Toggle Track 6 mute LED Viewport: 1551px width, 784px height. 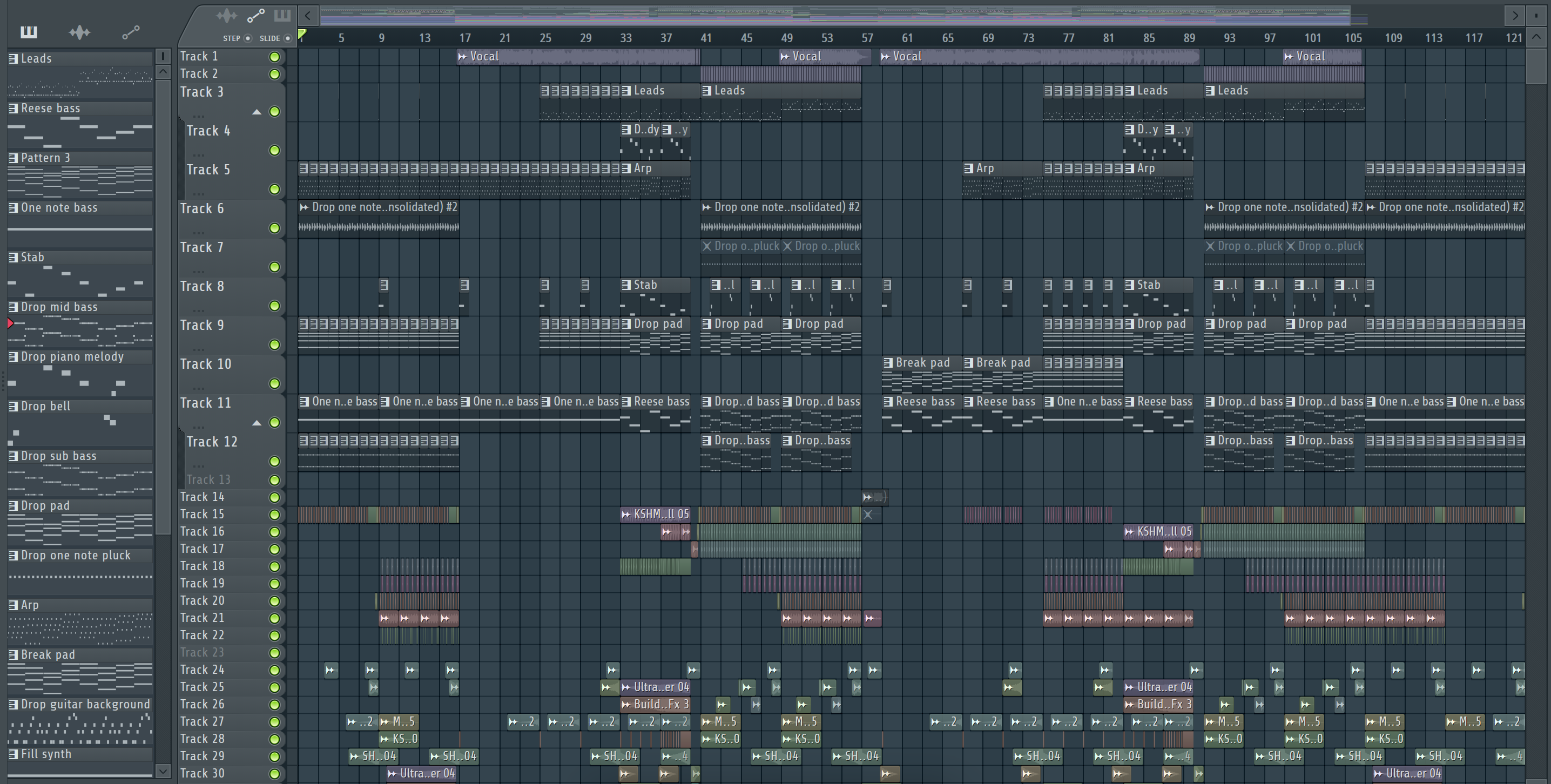tap(274, 228)
